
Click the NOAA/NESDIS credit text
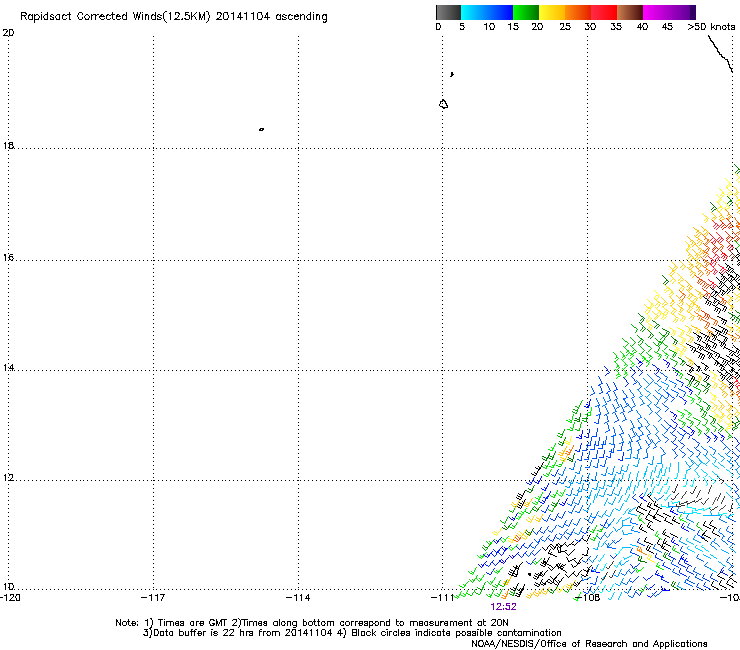[589, 644]
